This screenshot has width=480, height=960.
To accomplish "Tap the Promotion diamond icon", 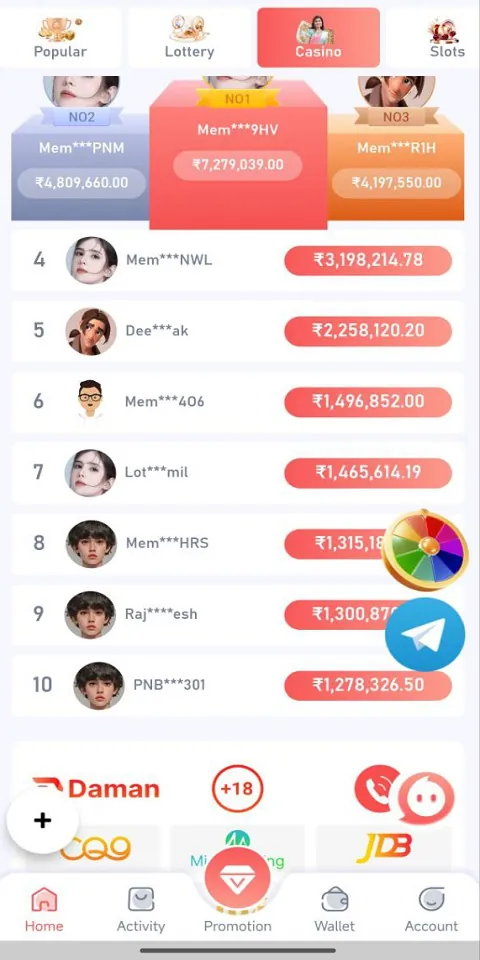I will click(x=238, y=878).
